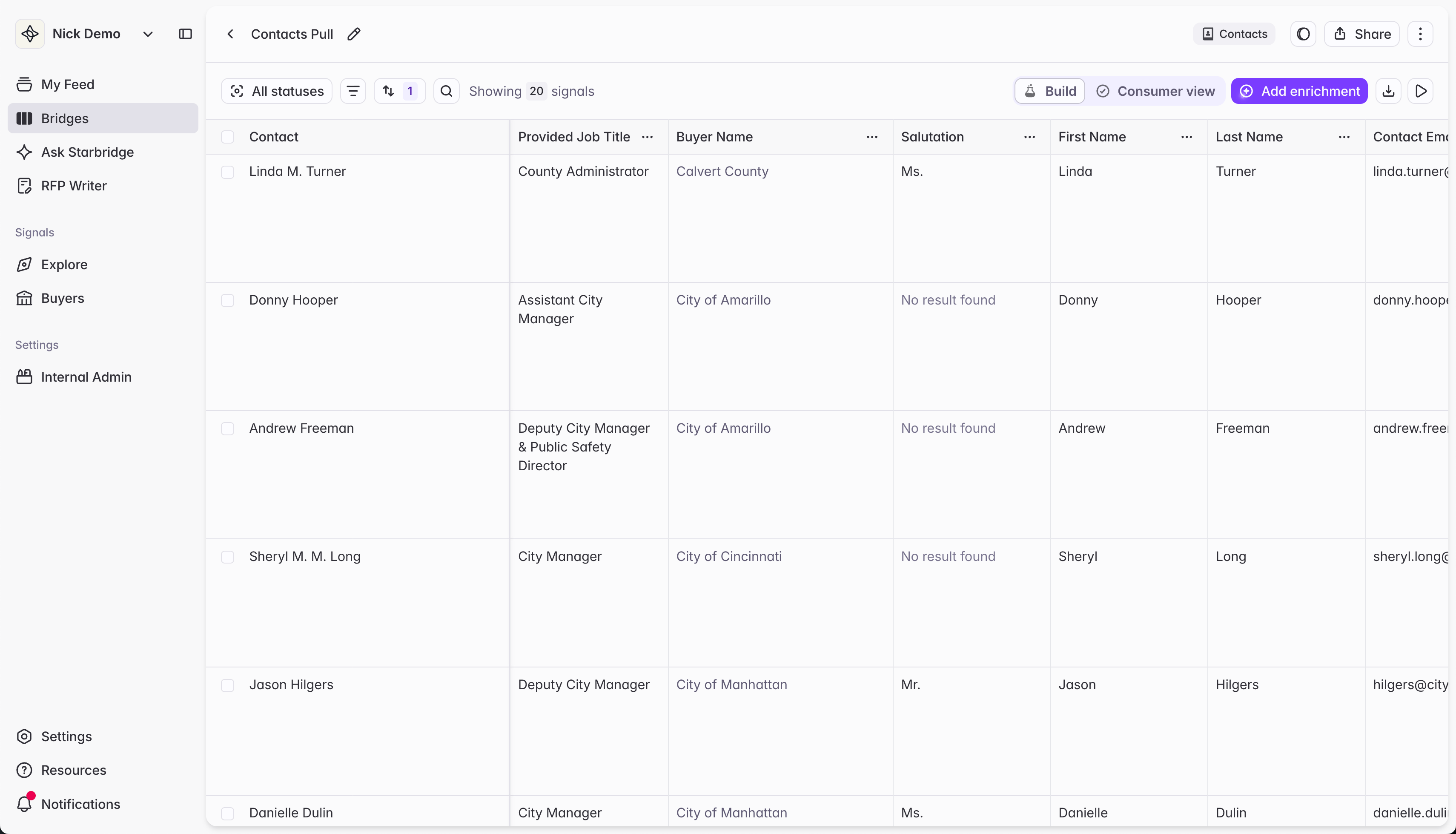
Task: Open the Buyer Name column options menu
Action: coord(871,137)
